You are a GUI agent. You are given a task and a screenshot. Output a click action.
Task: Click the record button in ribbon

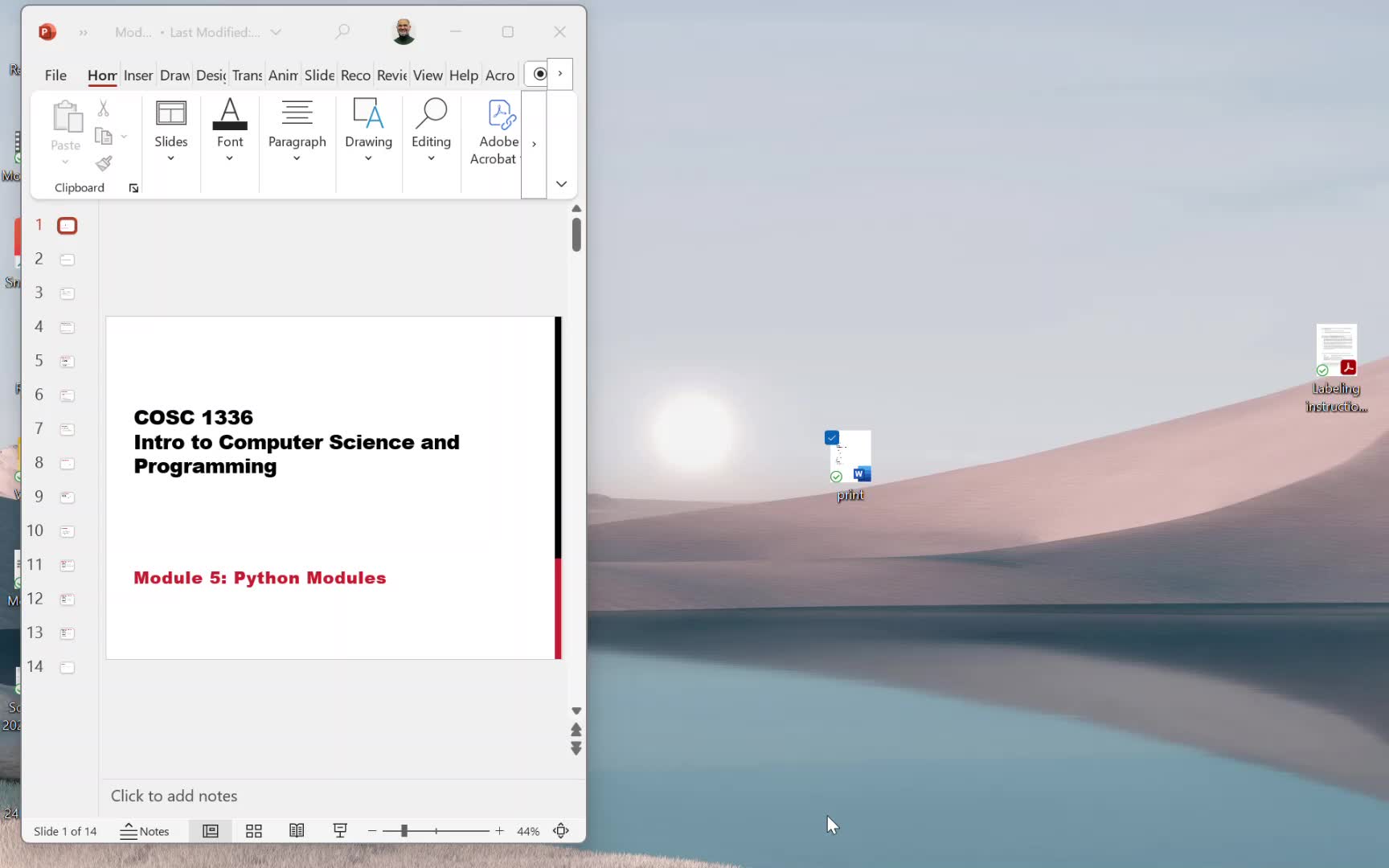tap(539, 74)
